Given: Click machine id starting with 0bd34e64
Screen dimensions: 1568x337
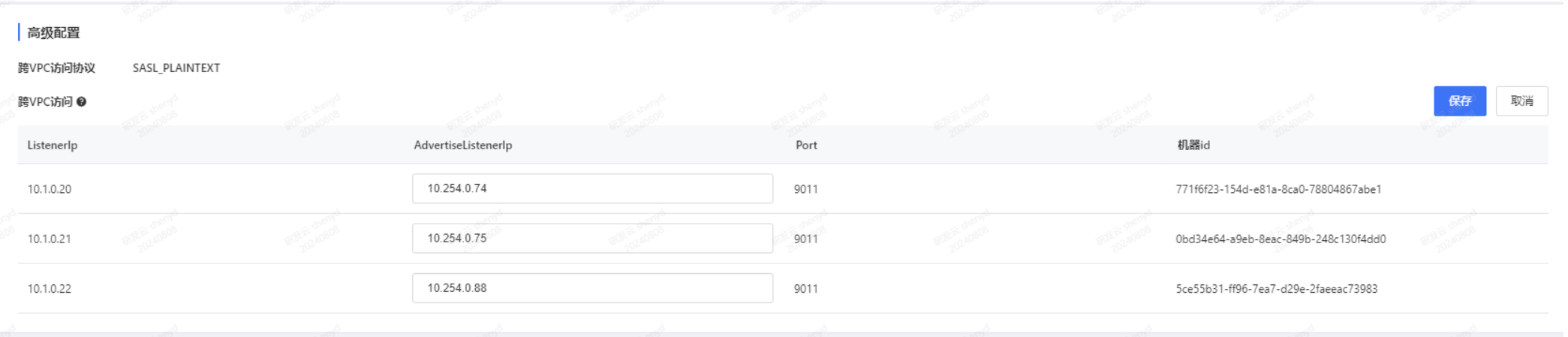Looking at the screenshot, I should coord(1281,239).
